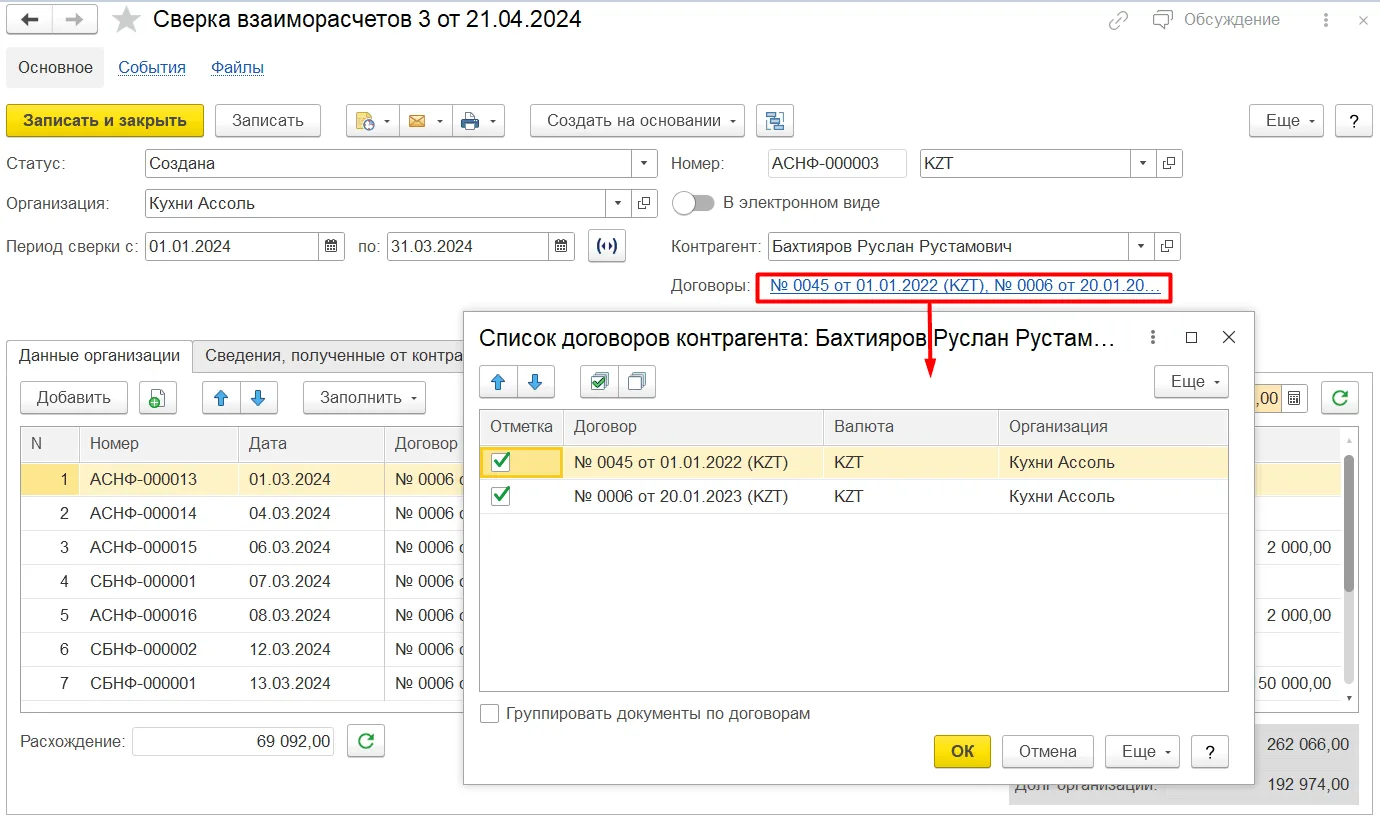Uncheck contract № 0006 от 20.01.2023
1380x825 pixels.
click(501, 496)
